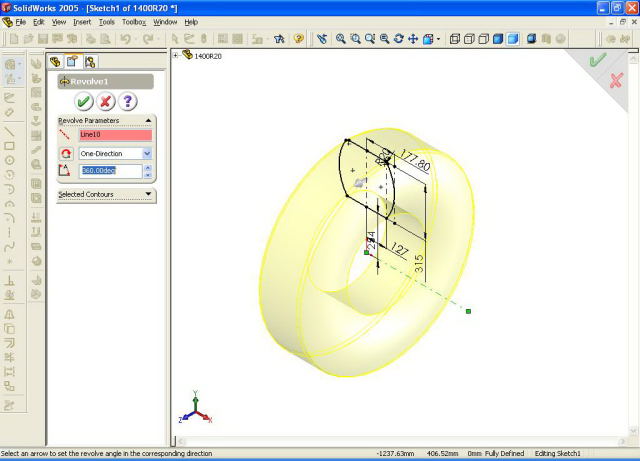
Task: Expand the 1400R20 tree node
Action: tap(176, 56)
